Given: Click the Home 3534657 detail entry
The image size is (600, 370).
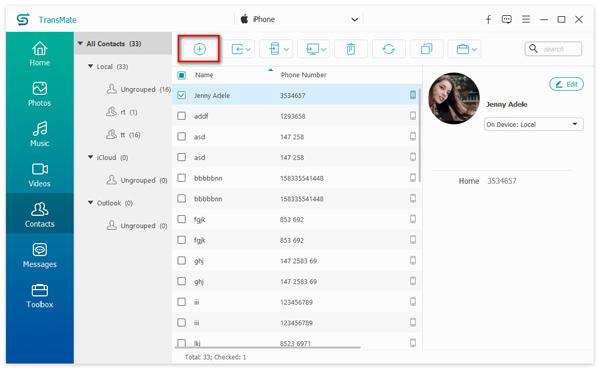Looking at the screenshot, I should 487,181.
